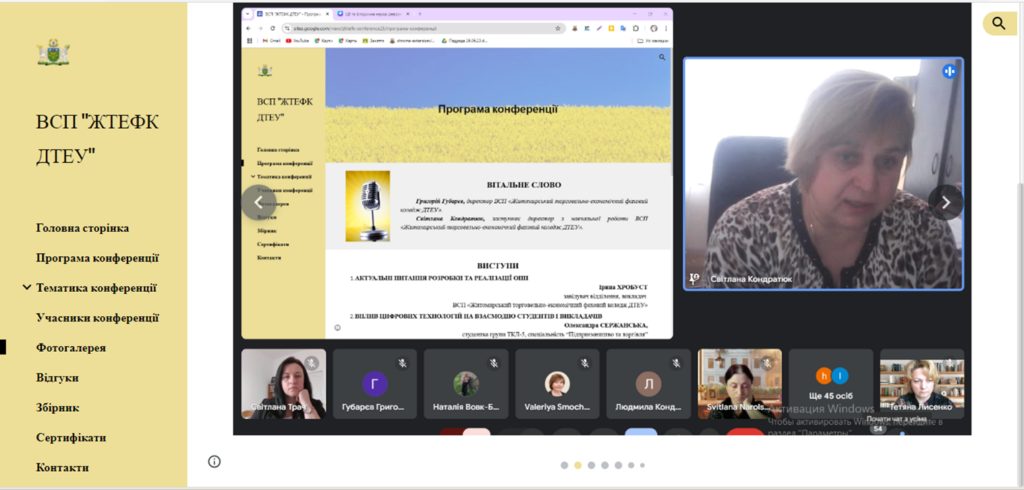
Task: Expand the Тематика конференції chevron
Action: pos(27,287)
